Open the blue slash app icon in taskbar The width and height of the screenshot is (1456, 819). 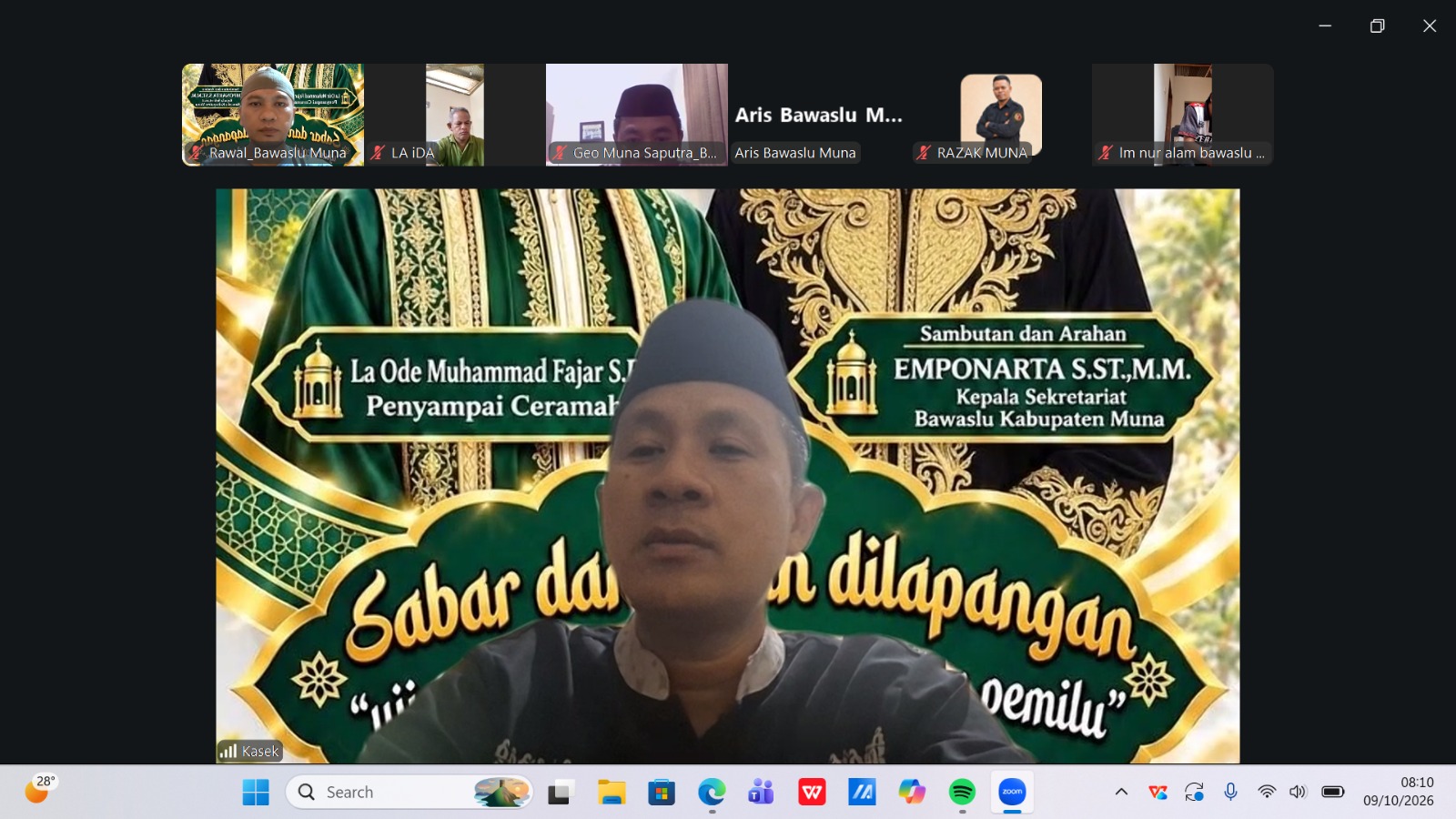coord(862,793)
